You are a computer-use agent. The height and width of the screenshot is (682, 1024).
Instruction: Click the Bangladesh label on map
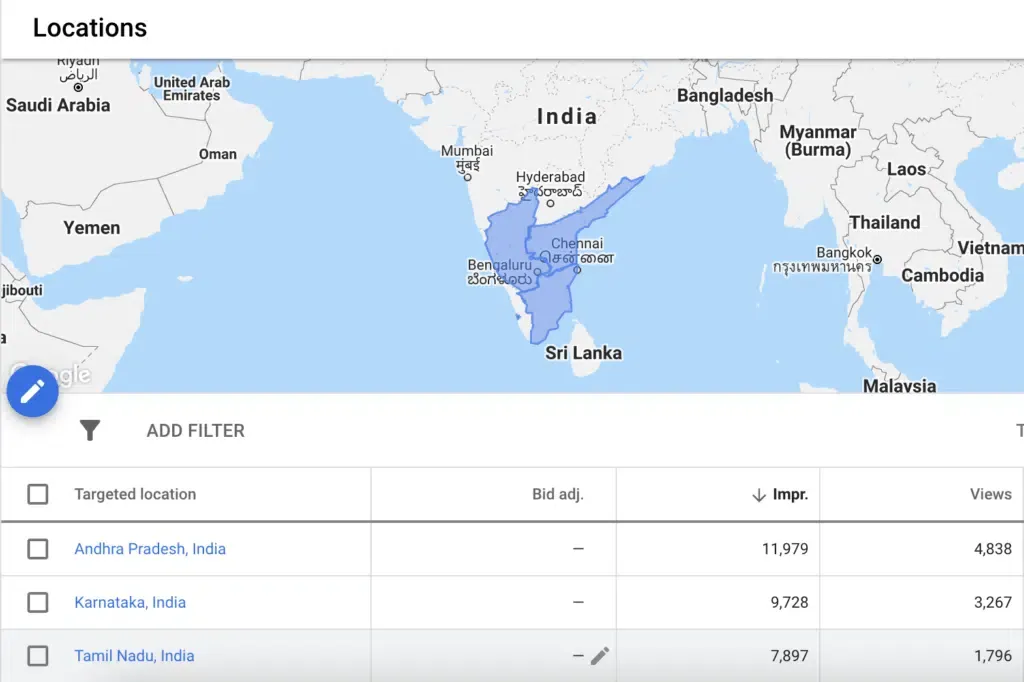pyautogui.click(x=725, y=95)
